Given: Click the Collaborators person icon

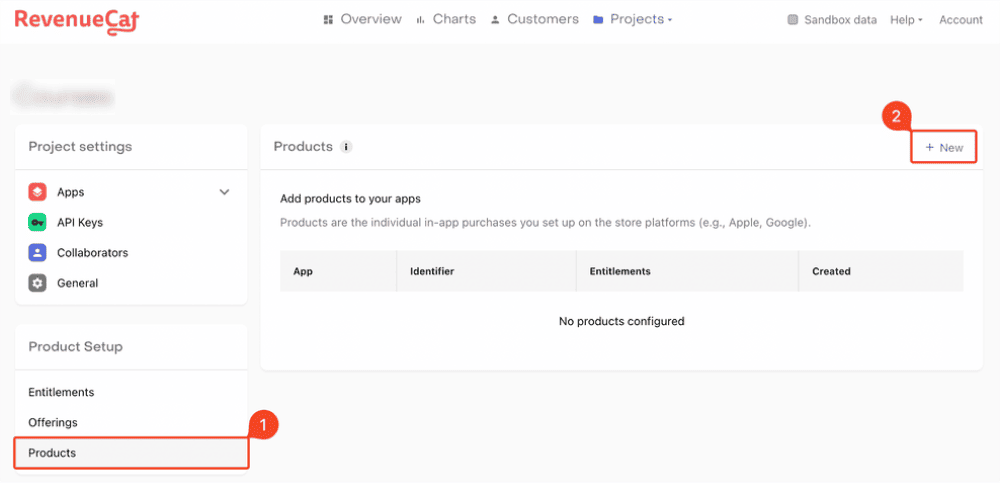Looking at the screenshot, I should click(37, 253).
